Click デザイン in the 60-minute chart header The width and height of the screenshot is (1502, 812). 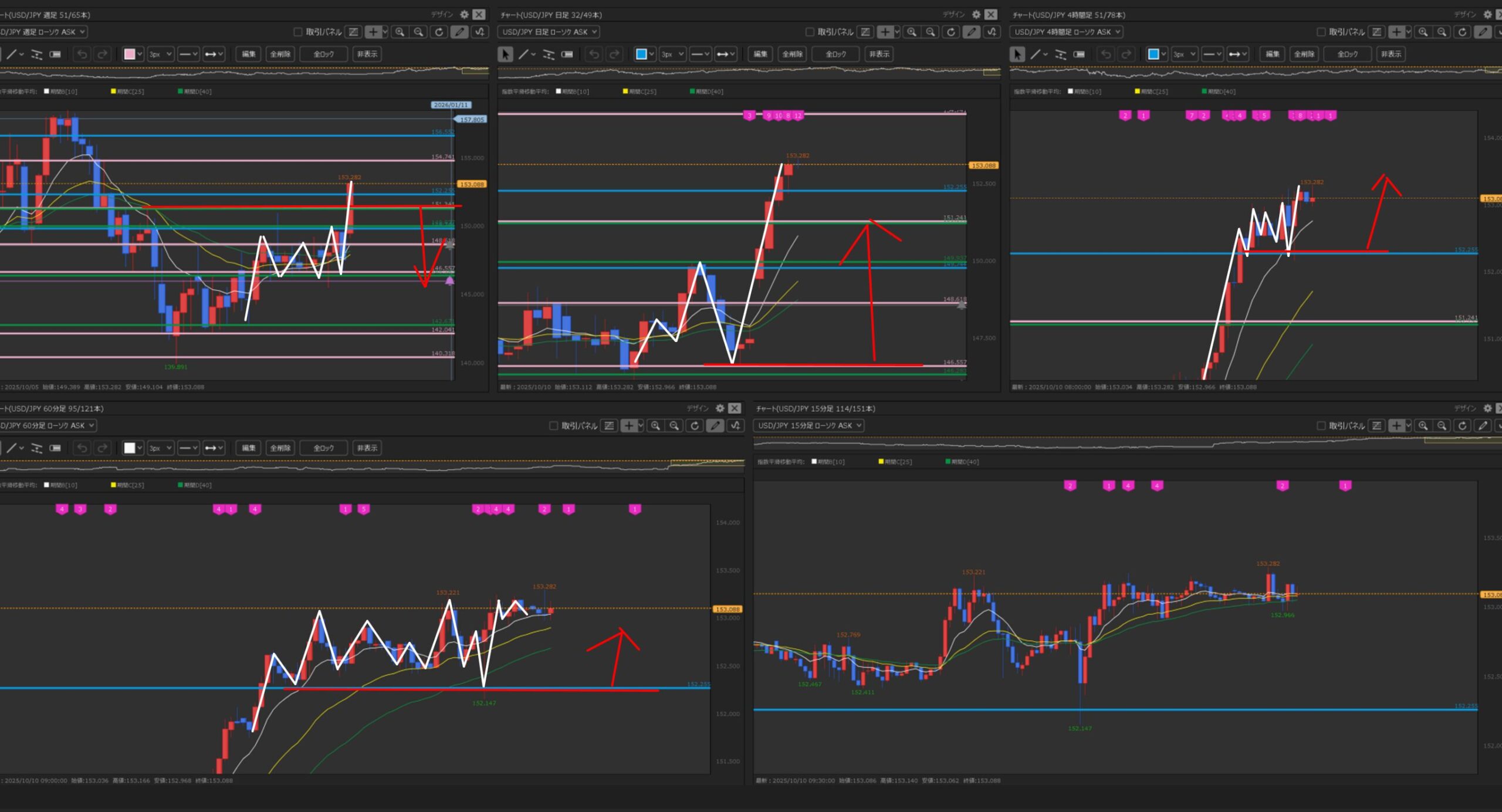click(x=698, y=408)
